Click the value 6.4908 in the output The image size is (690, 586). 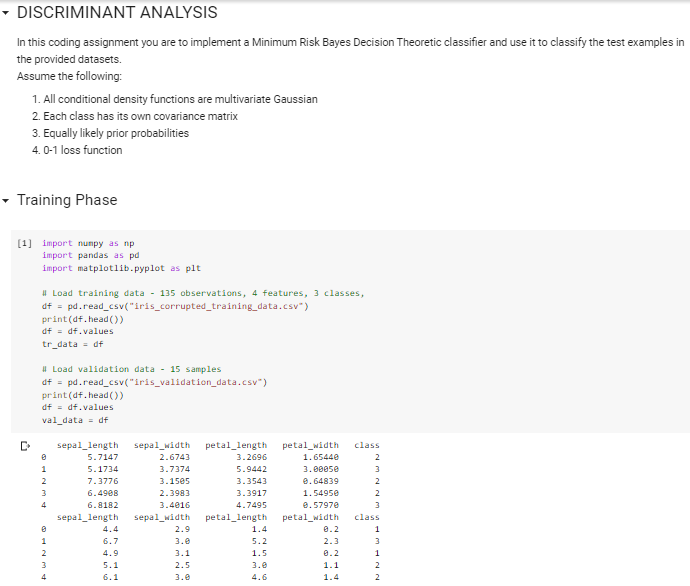(x=103, y=493)
